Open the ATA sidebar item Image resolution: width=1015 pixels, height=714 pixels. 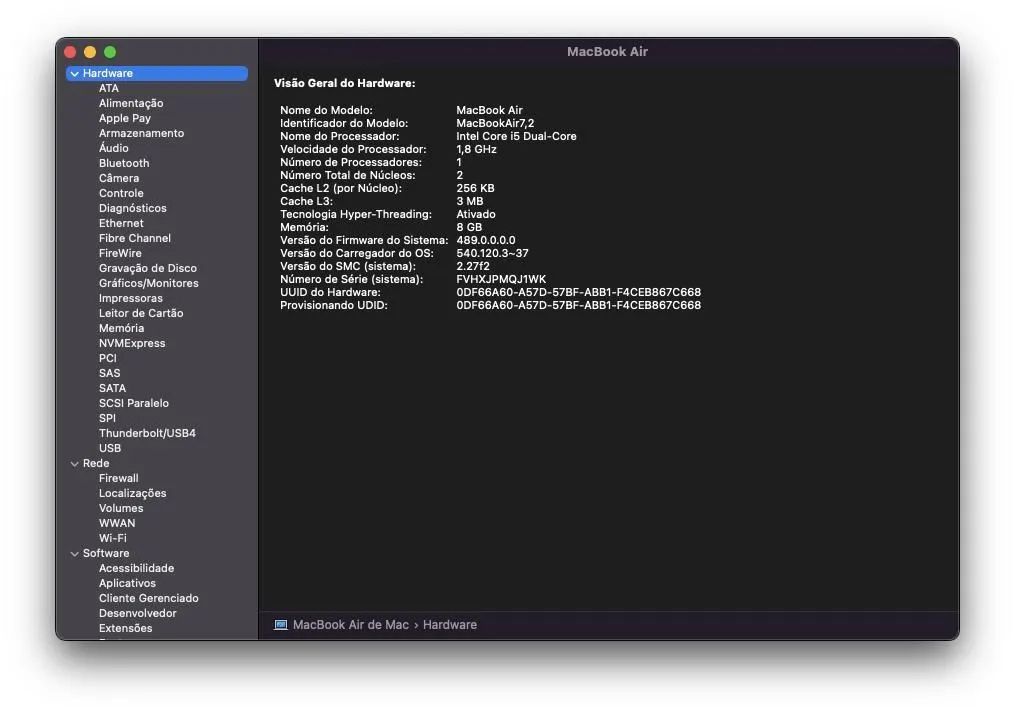[x=109, y=88]
